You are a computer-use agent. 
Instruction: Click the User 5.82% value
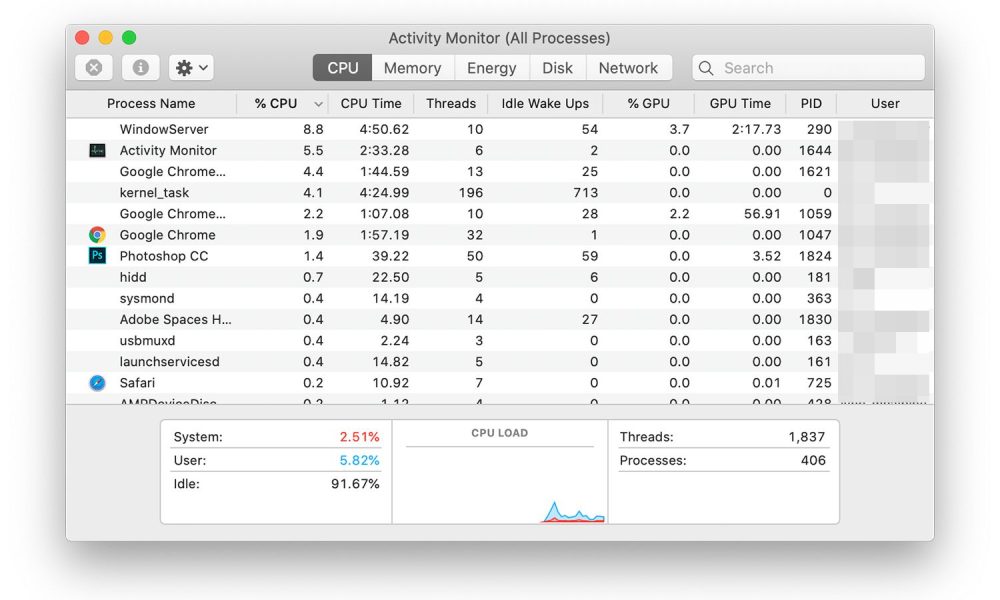click(x=359, y=460)
